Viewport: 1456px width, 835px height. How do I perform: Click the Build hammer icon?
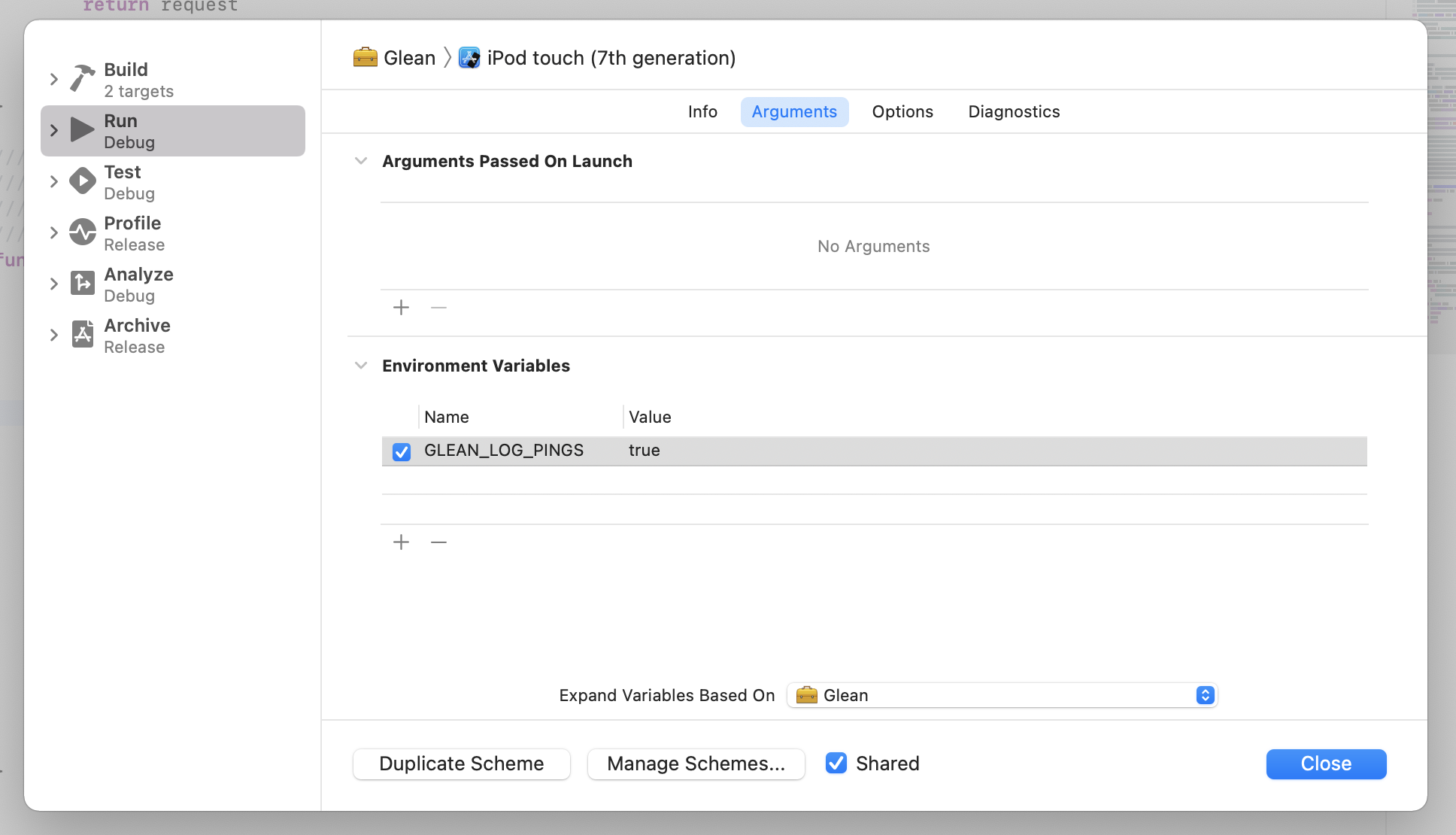[82, 79]
